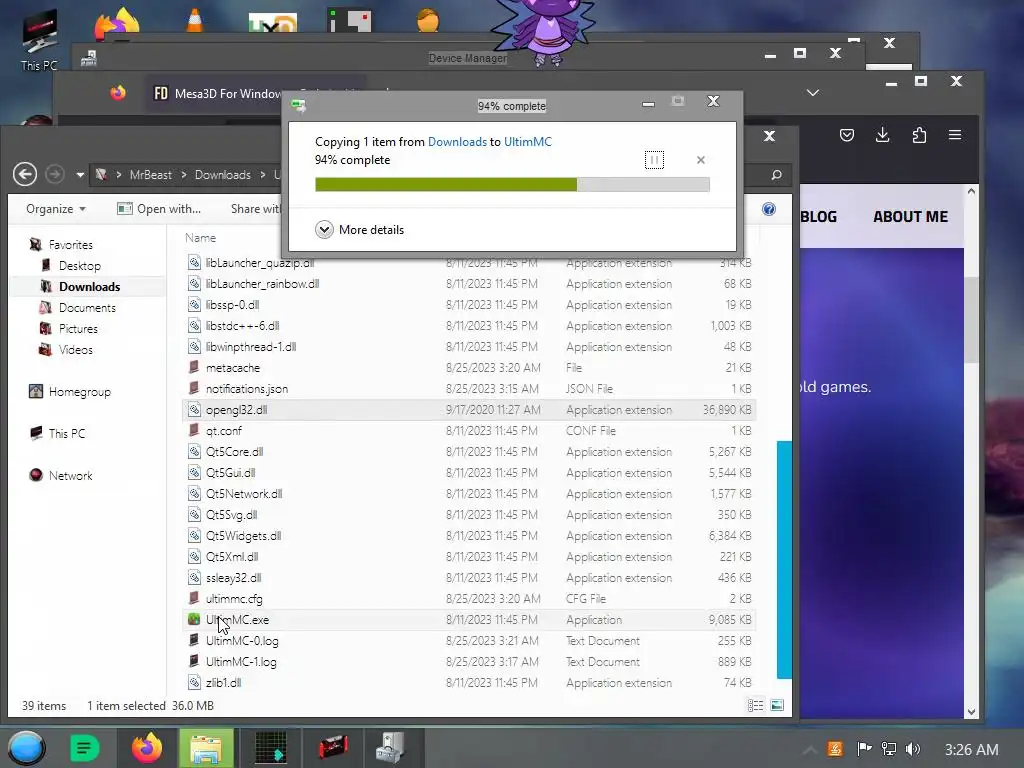Click Downloads in the address breadcrumb
The height and width of the screenshot is (768, 1024).
pyautogui.click(x=223, y=175)
